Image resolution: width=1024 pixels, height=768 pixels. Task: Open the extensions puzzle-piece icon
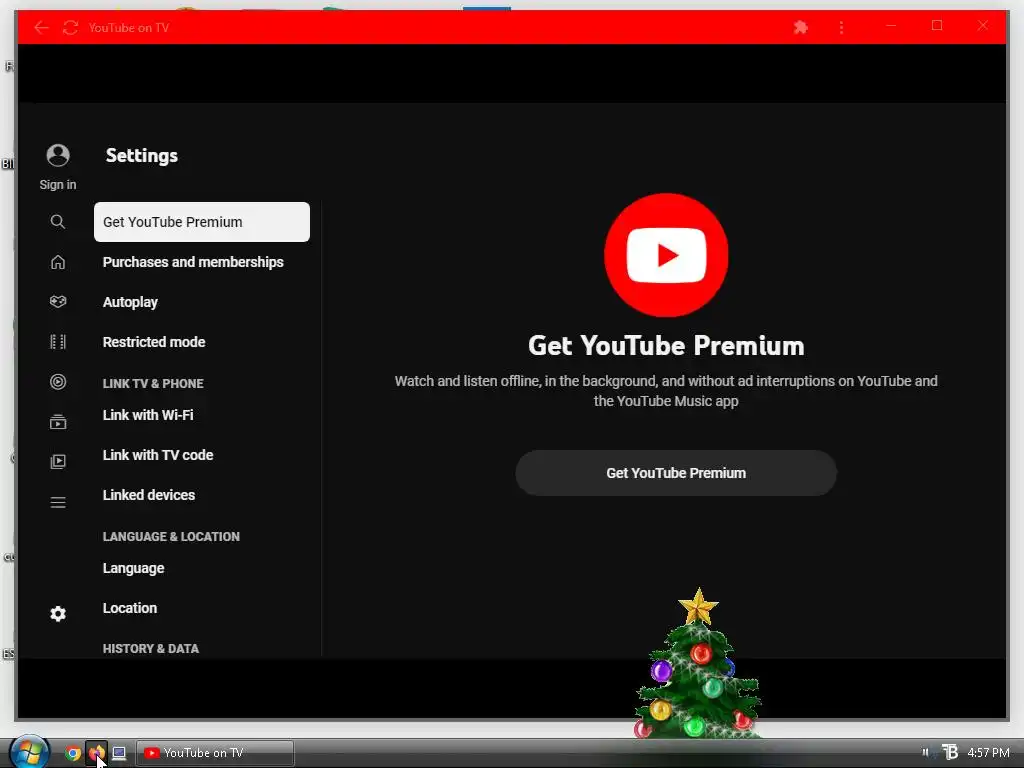point(801,27)
